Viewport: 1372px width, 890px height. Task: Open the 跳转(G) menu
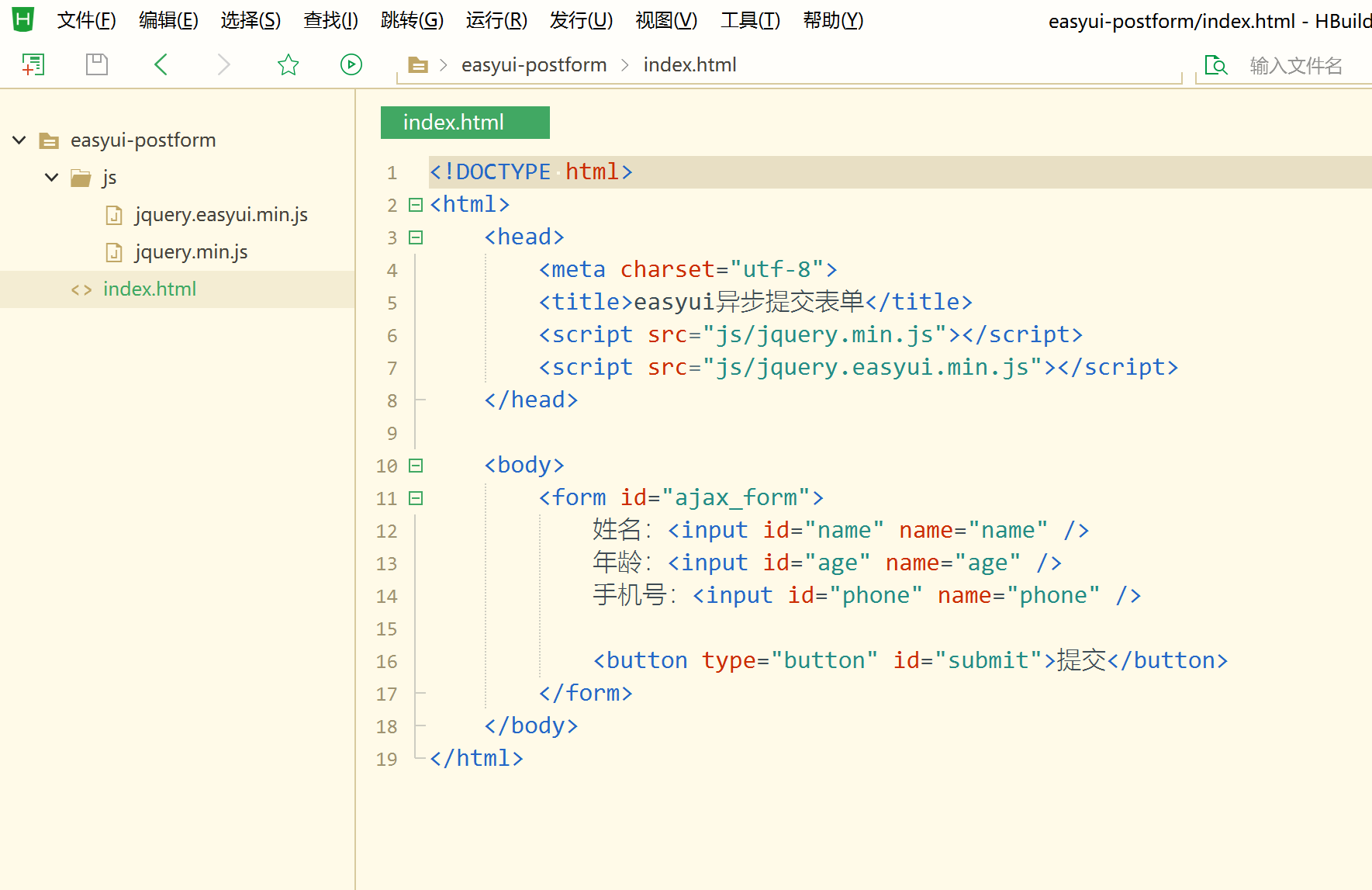[x=412, y=20]
